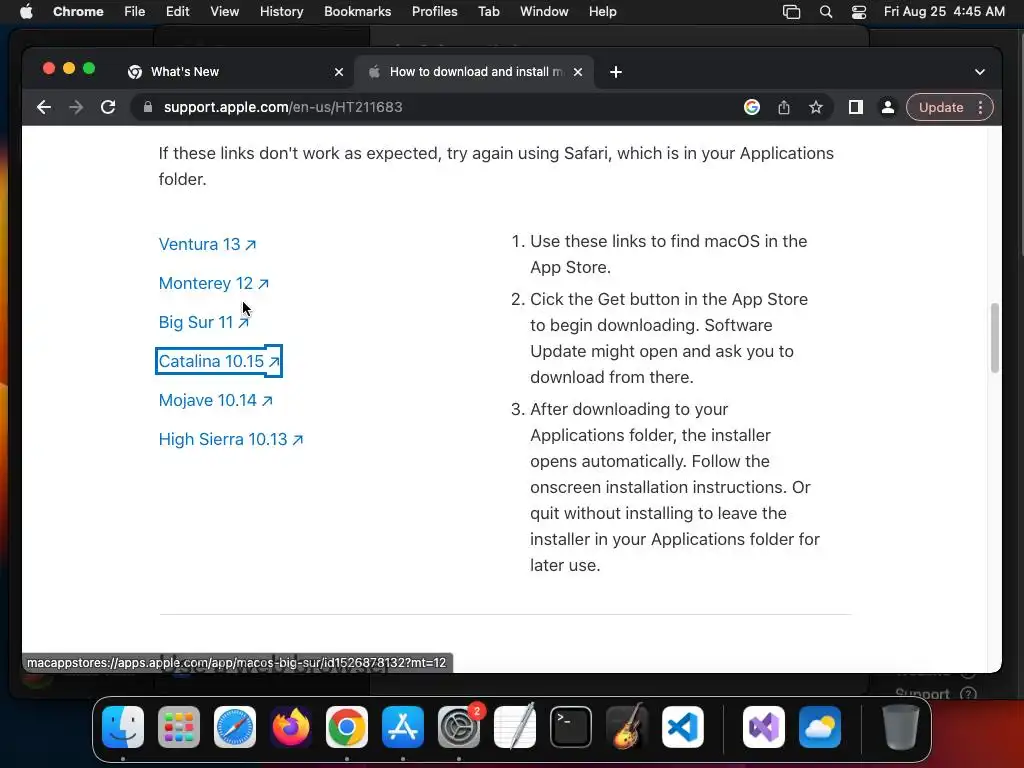1024x768 pixels.
Task: Launch Firefox from the Dock
Action: pos(291,727)
